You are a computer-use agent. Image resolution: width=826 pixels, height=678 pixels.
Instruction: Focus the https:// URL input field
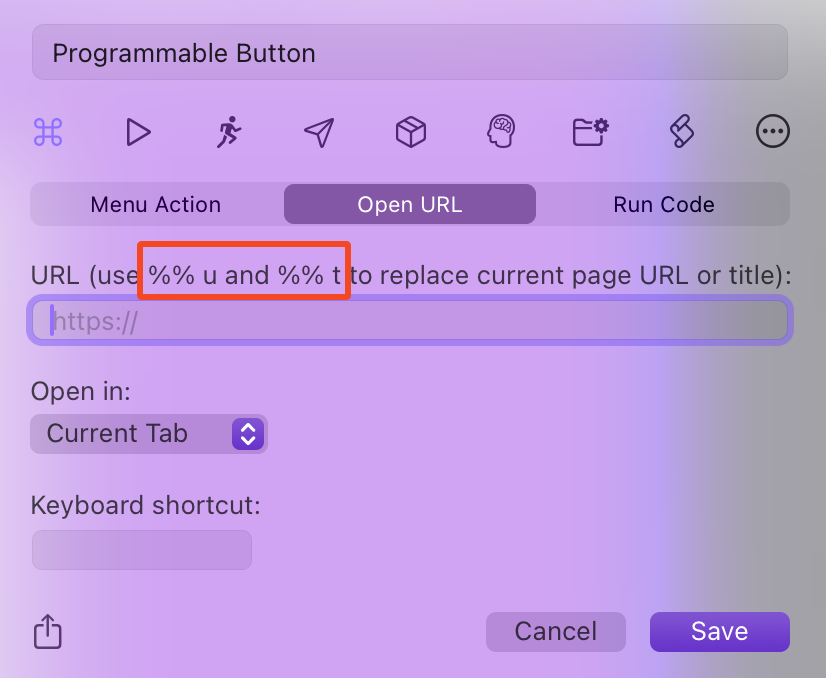click(411, 321)
